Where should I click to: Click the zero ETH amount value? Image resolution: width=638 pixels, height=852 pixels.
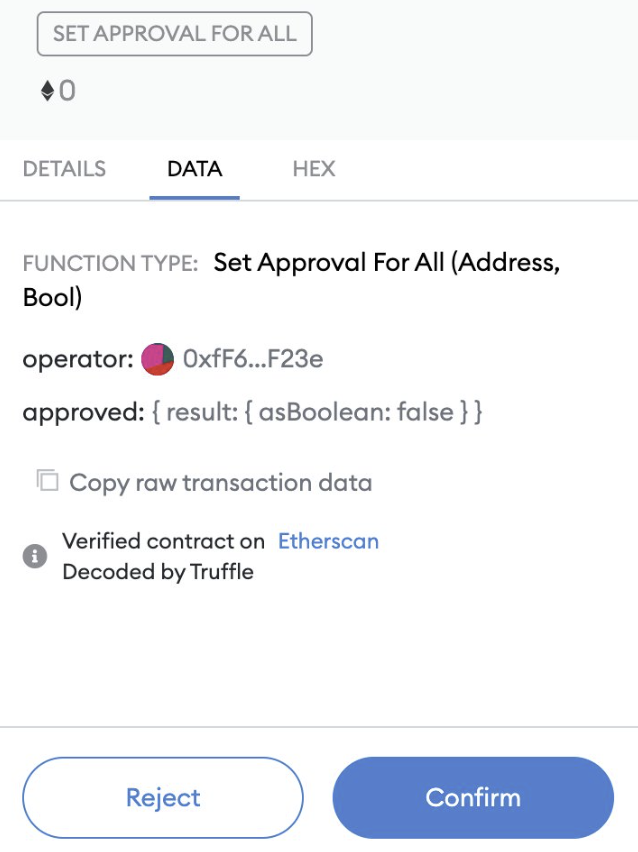(x=67, y=92)
